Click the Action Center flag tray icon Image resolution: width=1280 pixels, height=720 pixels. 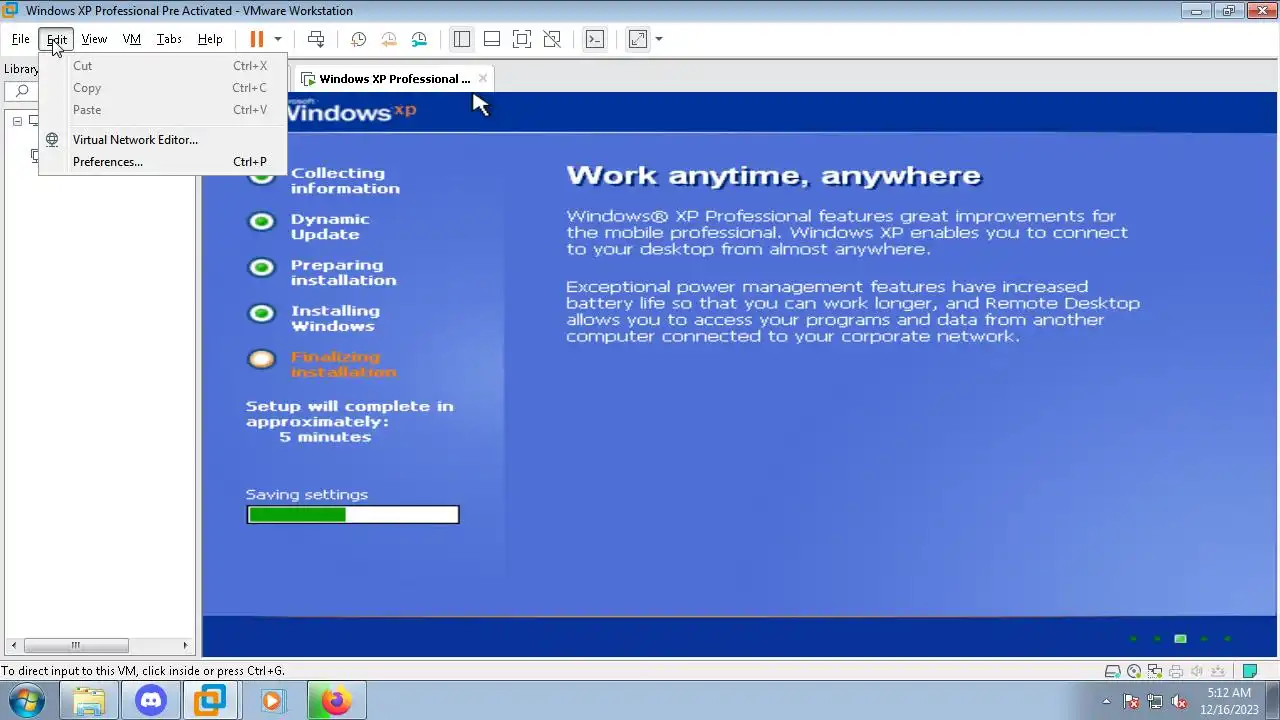pyautogui.click(x=1131, y=701)
